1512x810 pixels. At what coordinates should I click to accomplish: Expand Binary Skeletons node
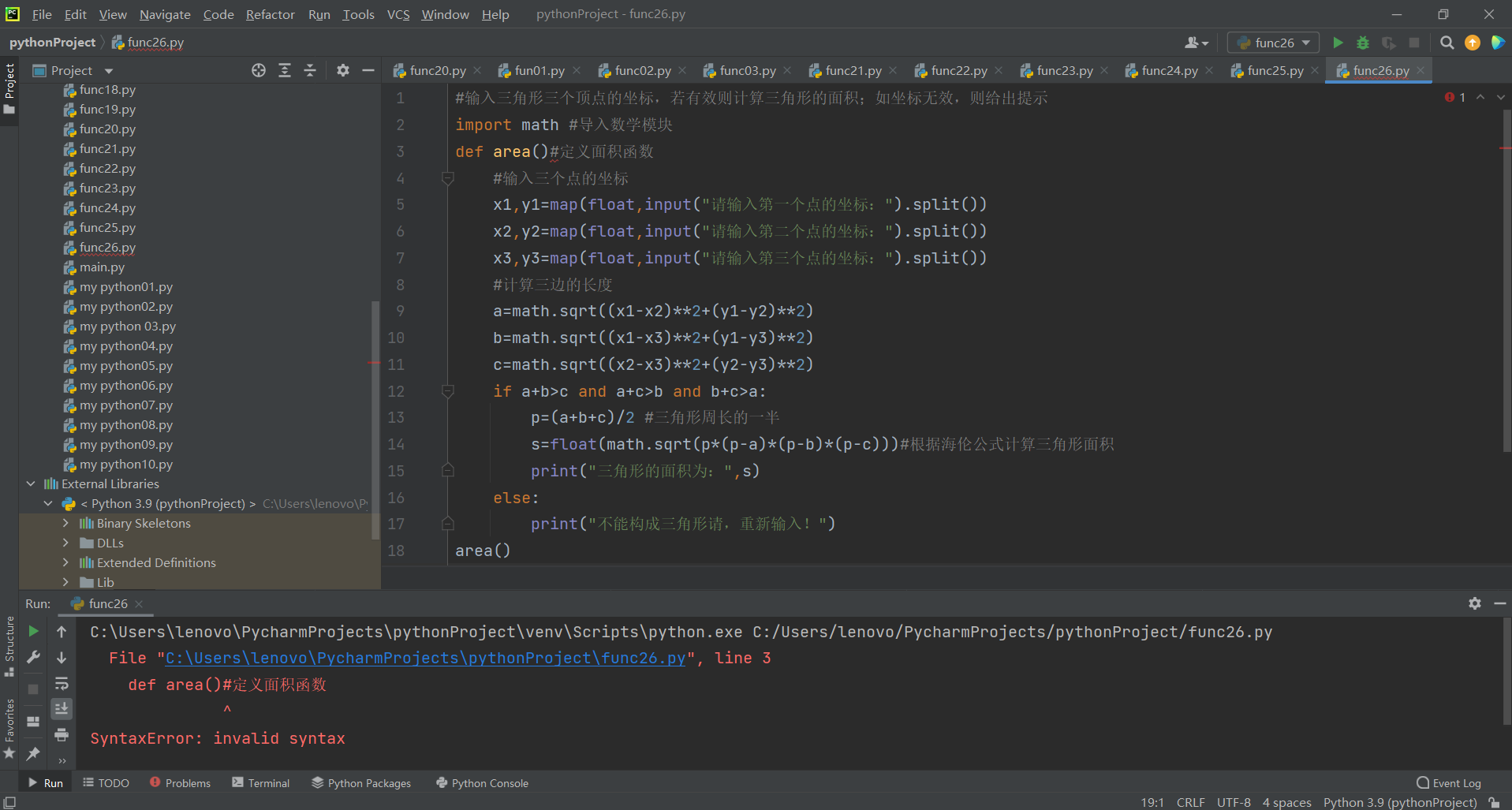(65, 523)
